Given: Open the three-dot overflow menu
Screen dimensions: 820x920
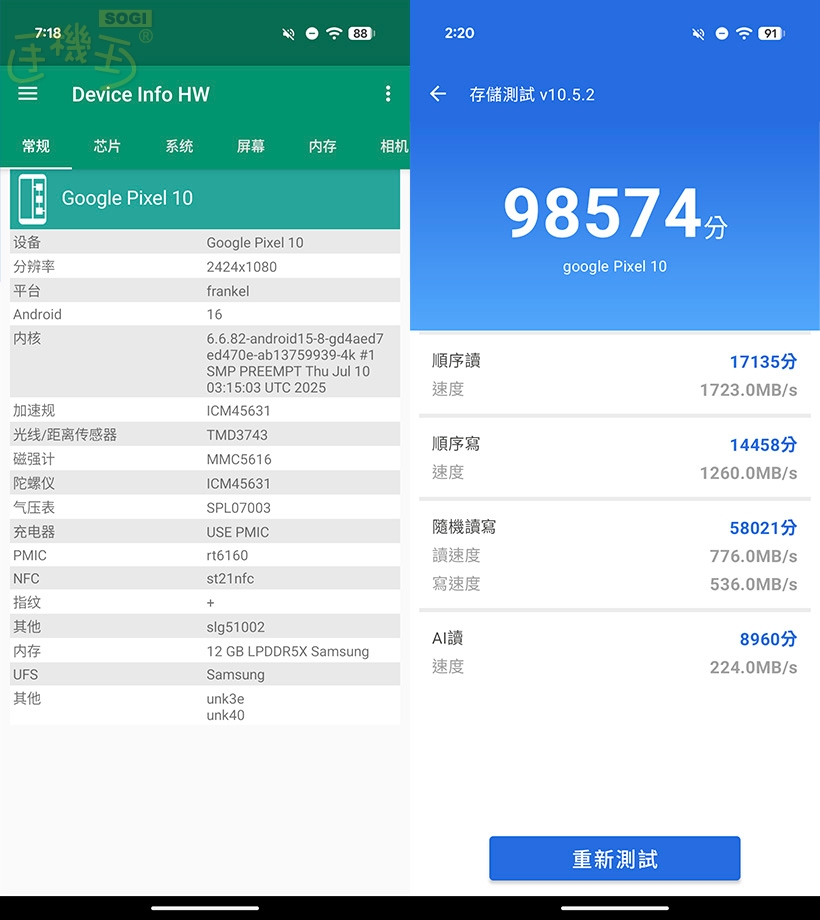Looking at the screenshot, I should click(388, 94).
